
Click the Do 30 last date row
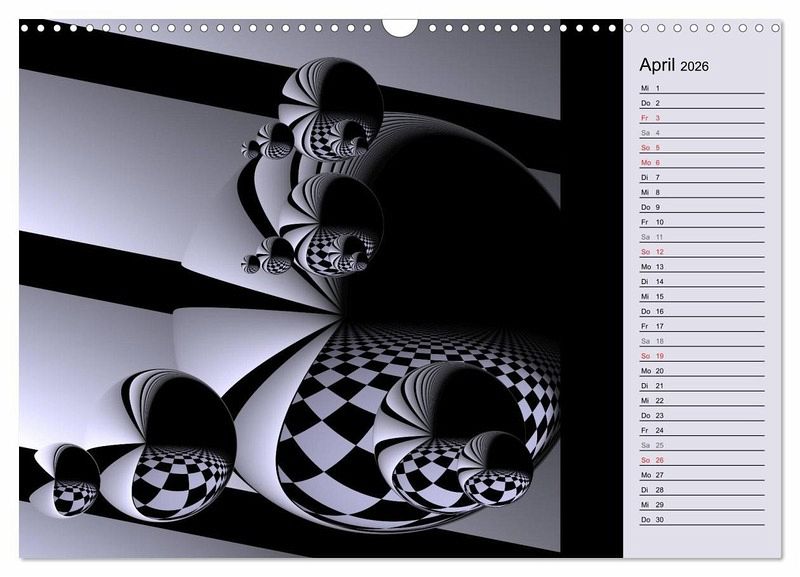[x=701, y=519]
